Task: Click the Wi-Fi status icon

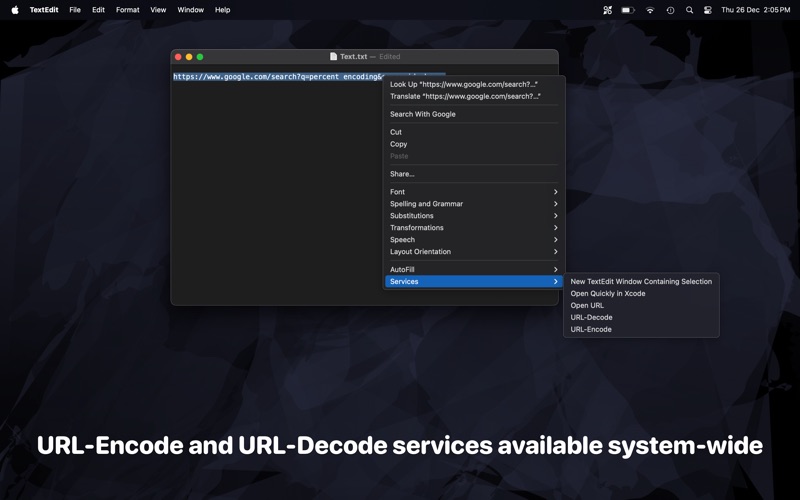Action: pyautogui.click(x=649, y=10)
